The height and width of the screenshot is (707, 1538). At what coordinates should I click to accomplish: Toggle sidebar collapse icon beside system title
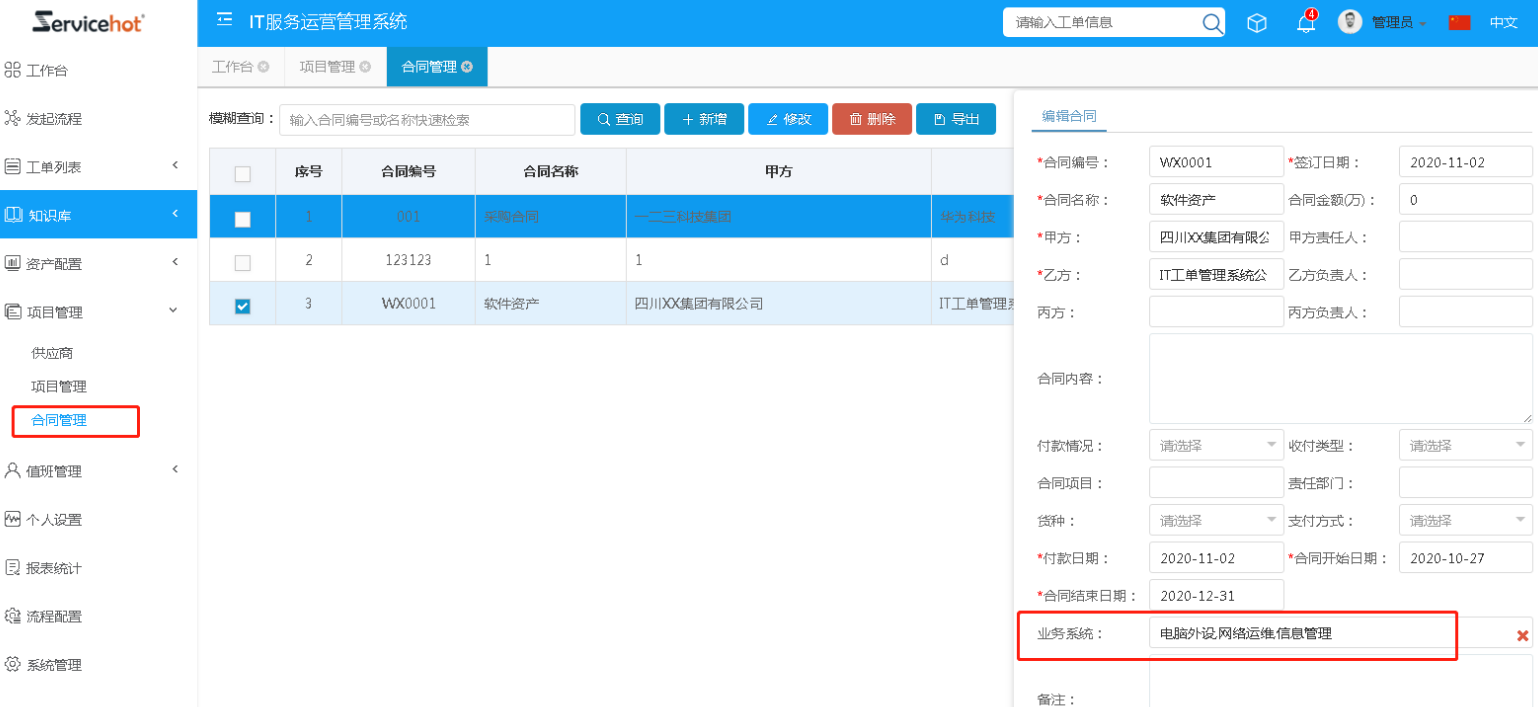(224, 21)
